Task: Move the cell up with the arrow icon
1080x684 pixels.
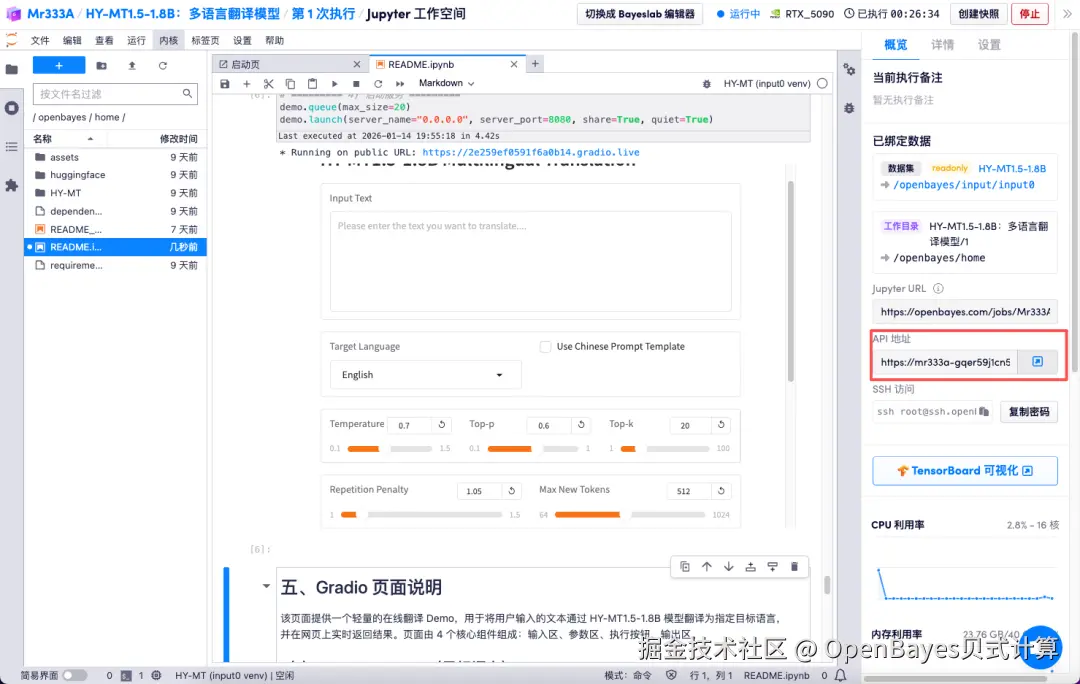Action: tap(707, 566)
